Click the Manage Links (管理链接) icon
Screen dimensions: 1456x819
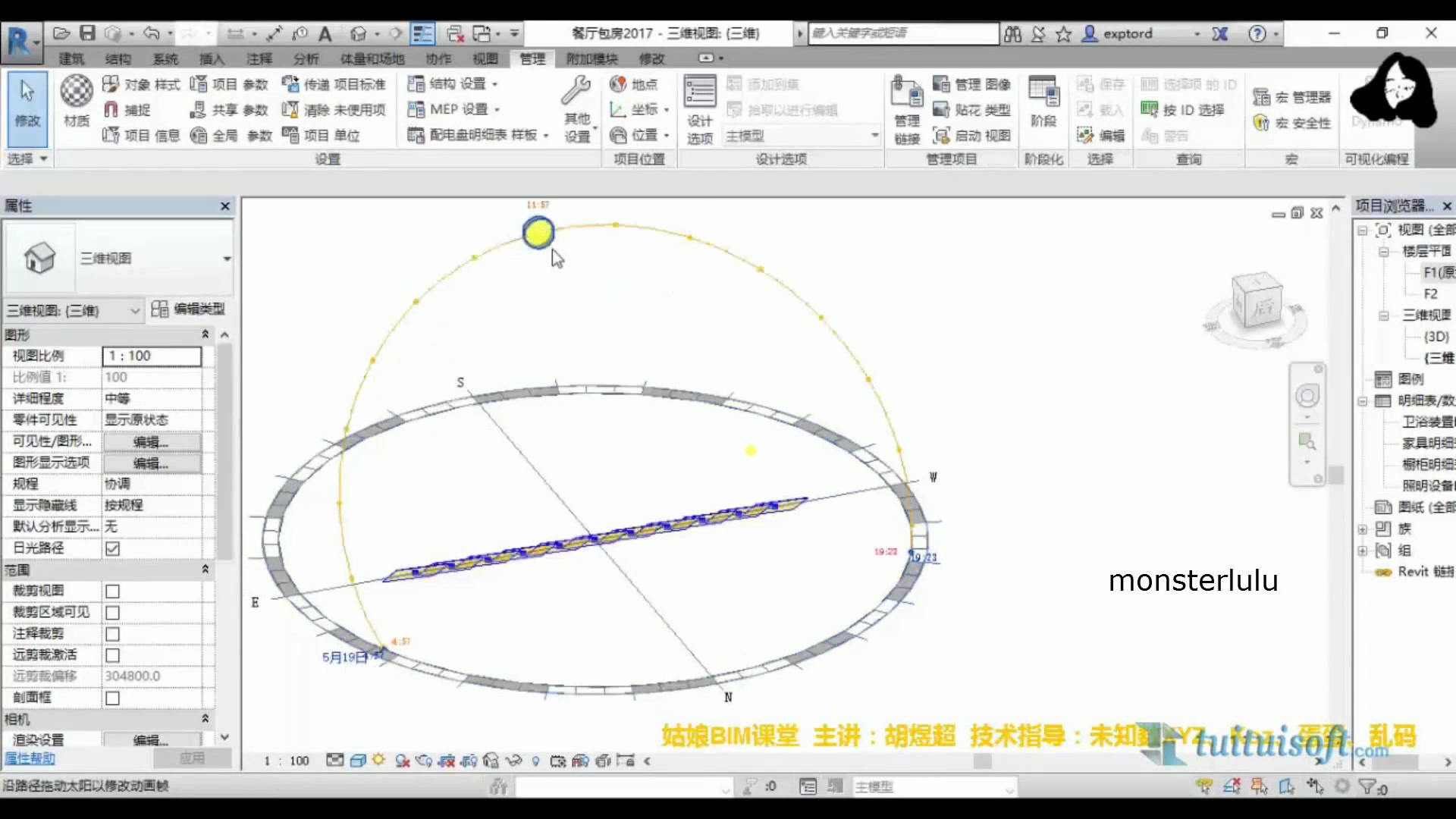906,93
